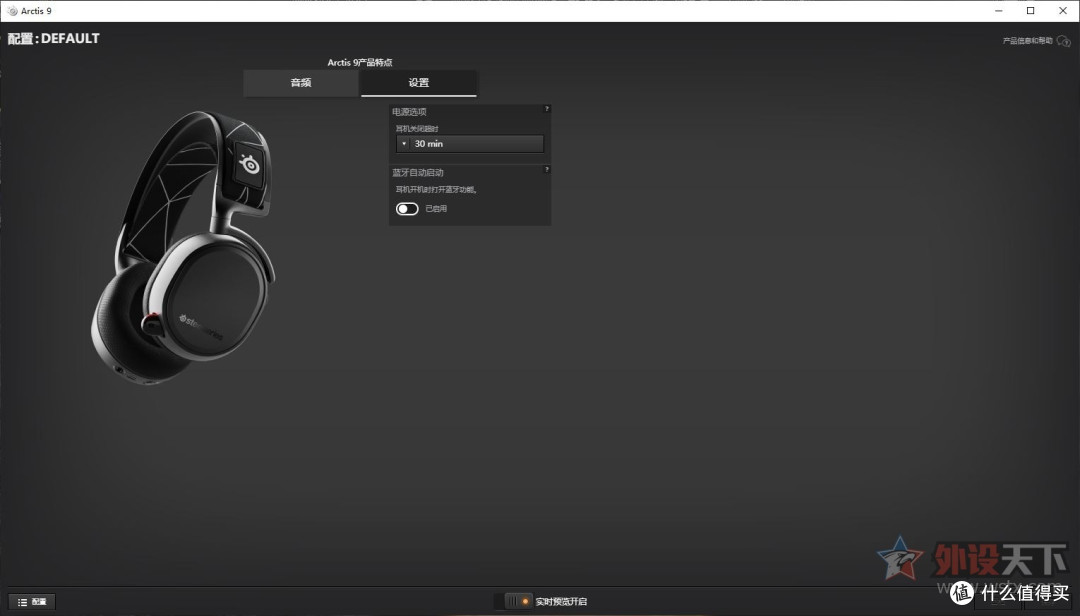Minimize the Arctis 9 window

[999, 11]
